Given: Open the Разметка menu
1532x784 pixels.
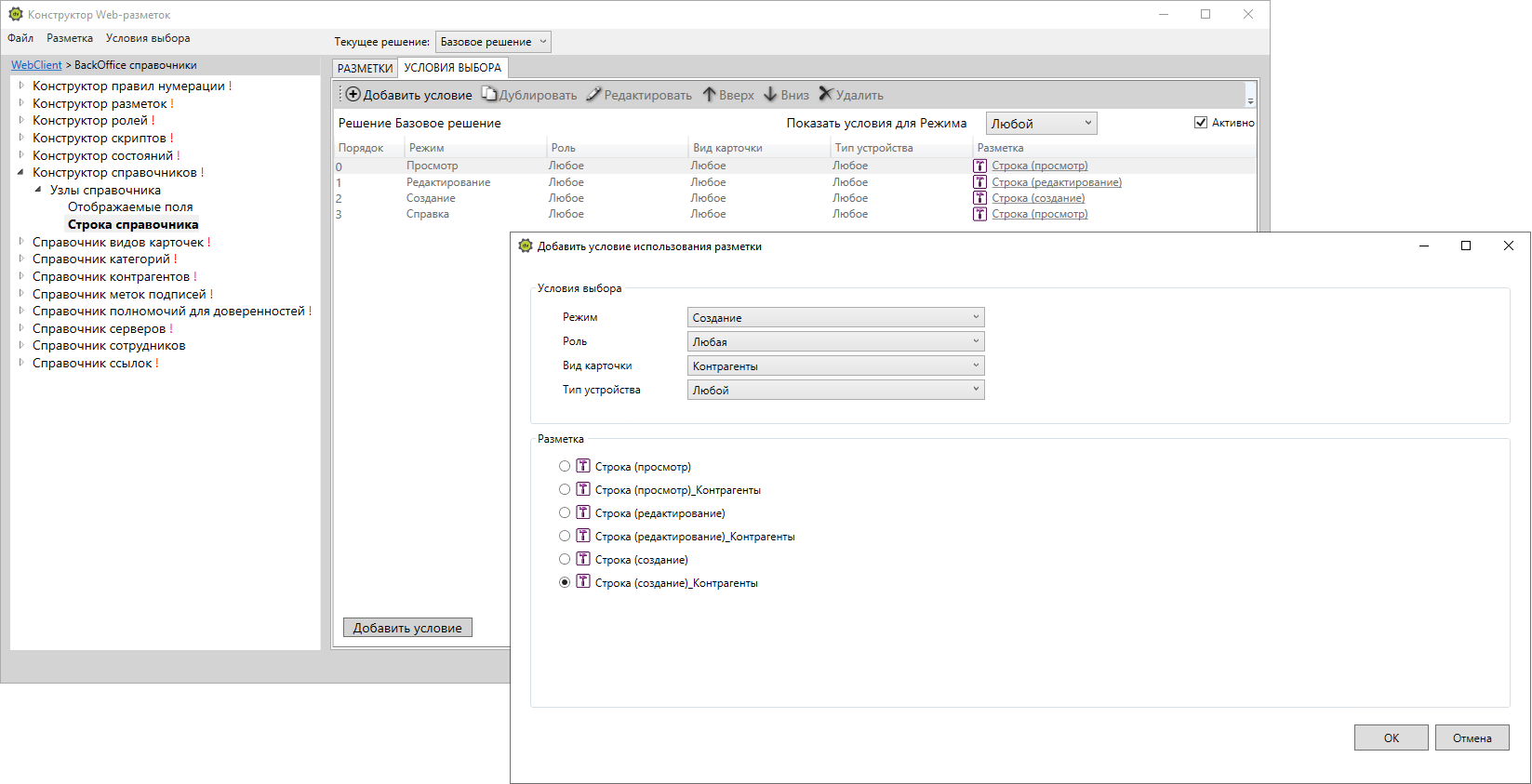Looking at the screenshot, I should [70, 38].
